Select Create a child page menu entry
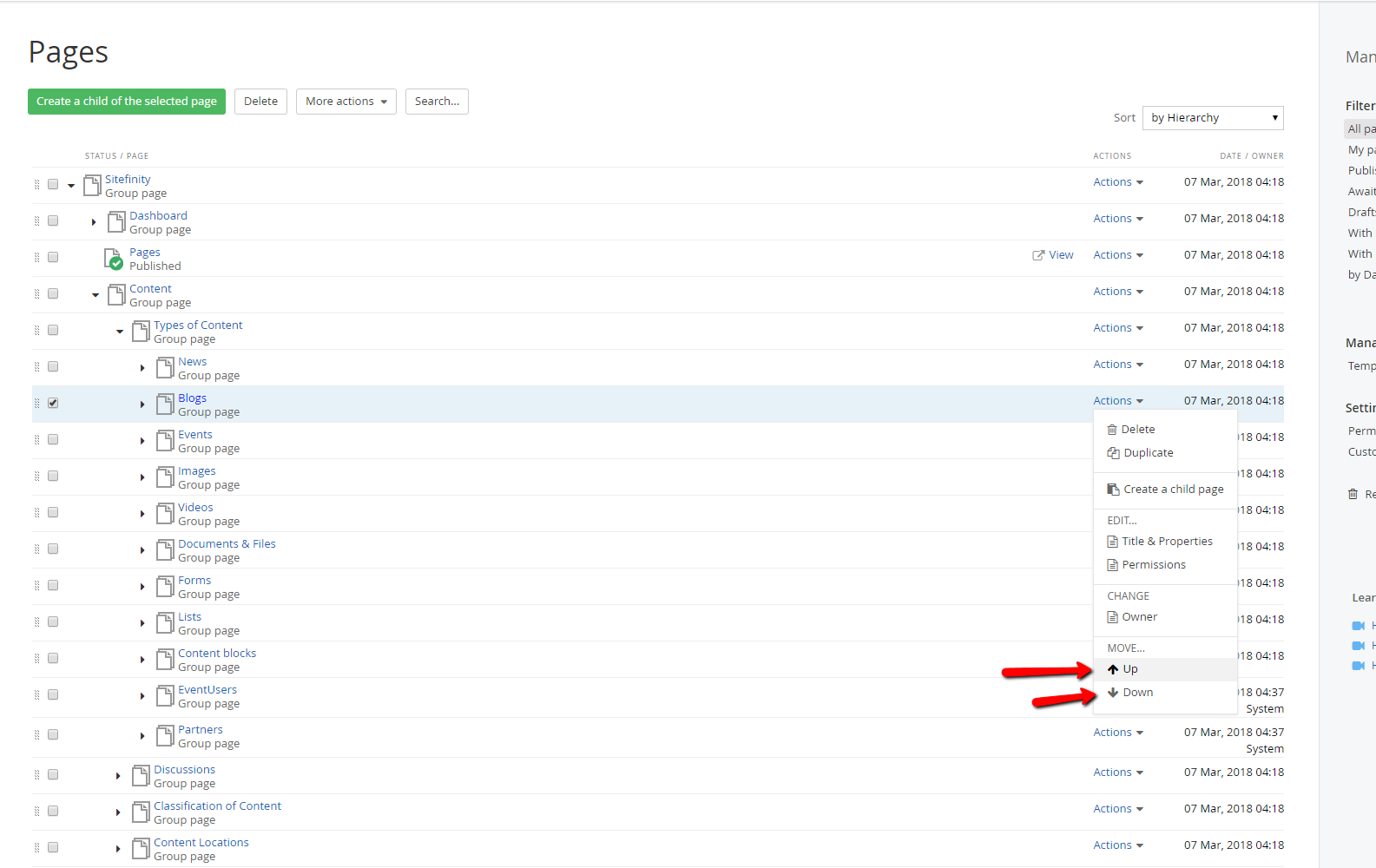Viewport: 1376px width, 868px height. (1173, 490)
